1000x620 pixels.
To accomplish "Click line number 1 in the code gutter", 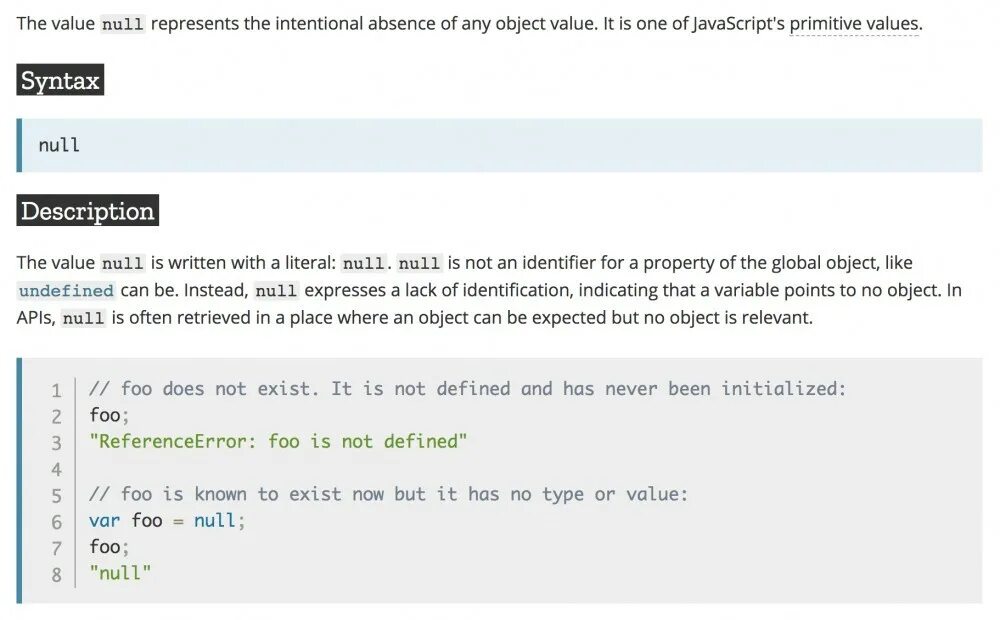I will [x=56, y=390].
